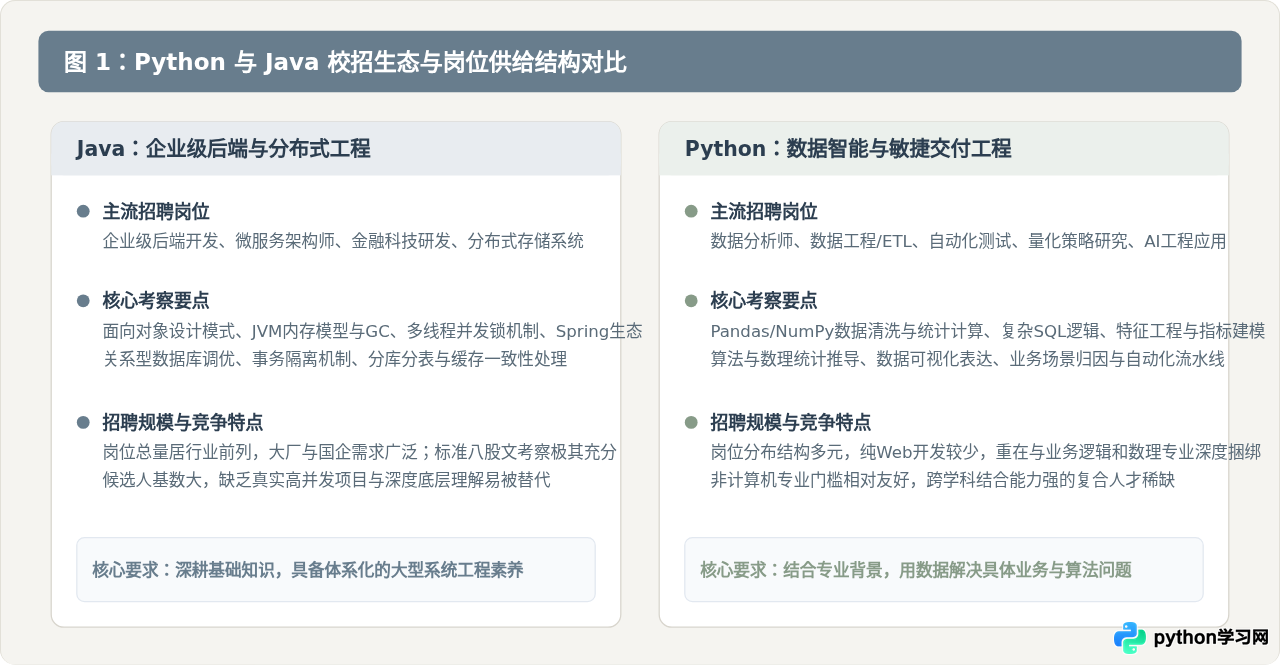Screen dimensions: 1280x666
Task: Click the header 'Java：企业级后端与分布式工程'
Action: (x=223, y=149)
